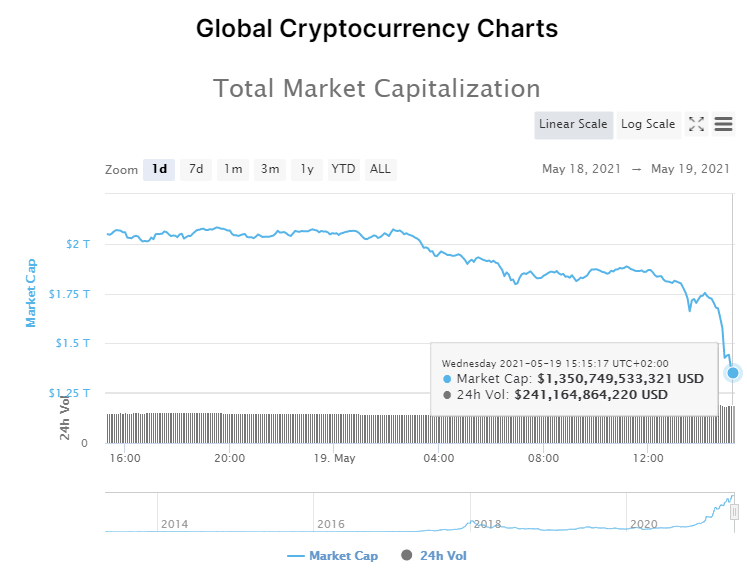Switch to Log Scale
Image resolution: width=747 pixels, height=574 pixels.
click(x=648, y=125)
